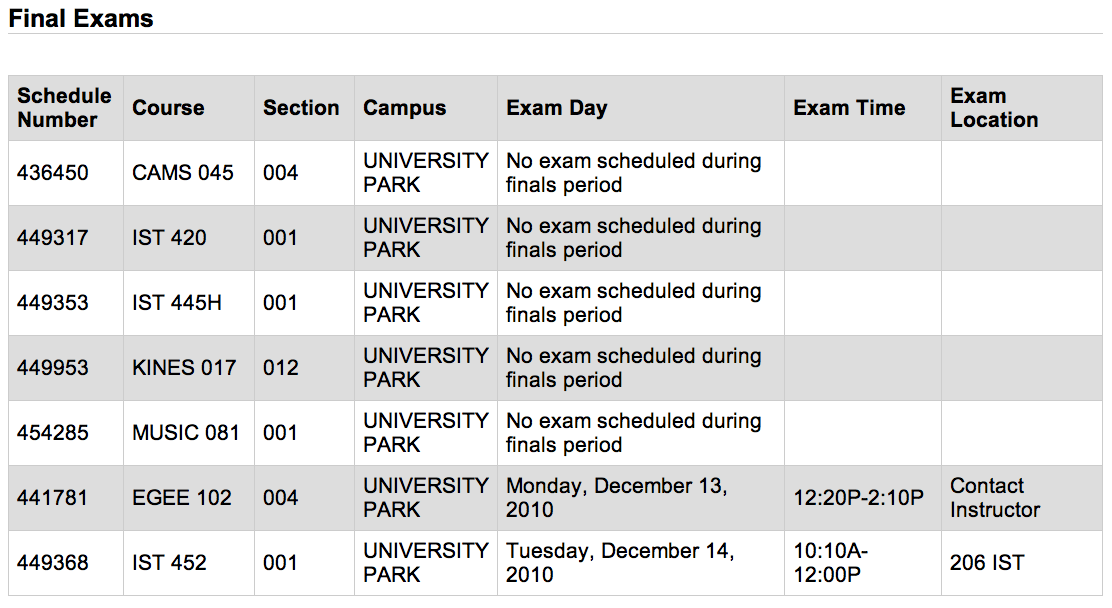Click the Exam Time column header
The height and width of the screenshot is (608, 1112).
[x=849, y=108]
